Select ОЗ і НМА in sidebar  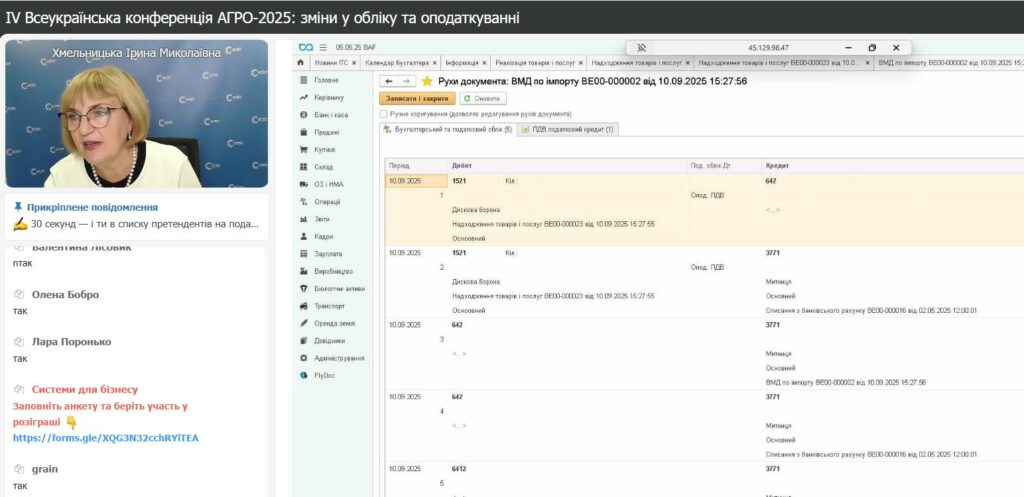327,184
